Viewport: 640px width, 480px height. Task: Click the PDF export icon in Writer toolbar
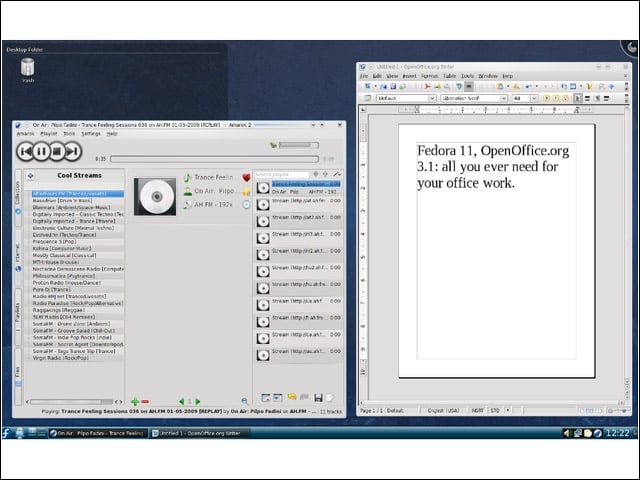(x=427, y=86)
